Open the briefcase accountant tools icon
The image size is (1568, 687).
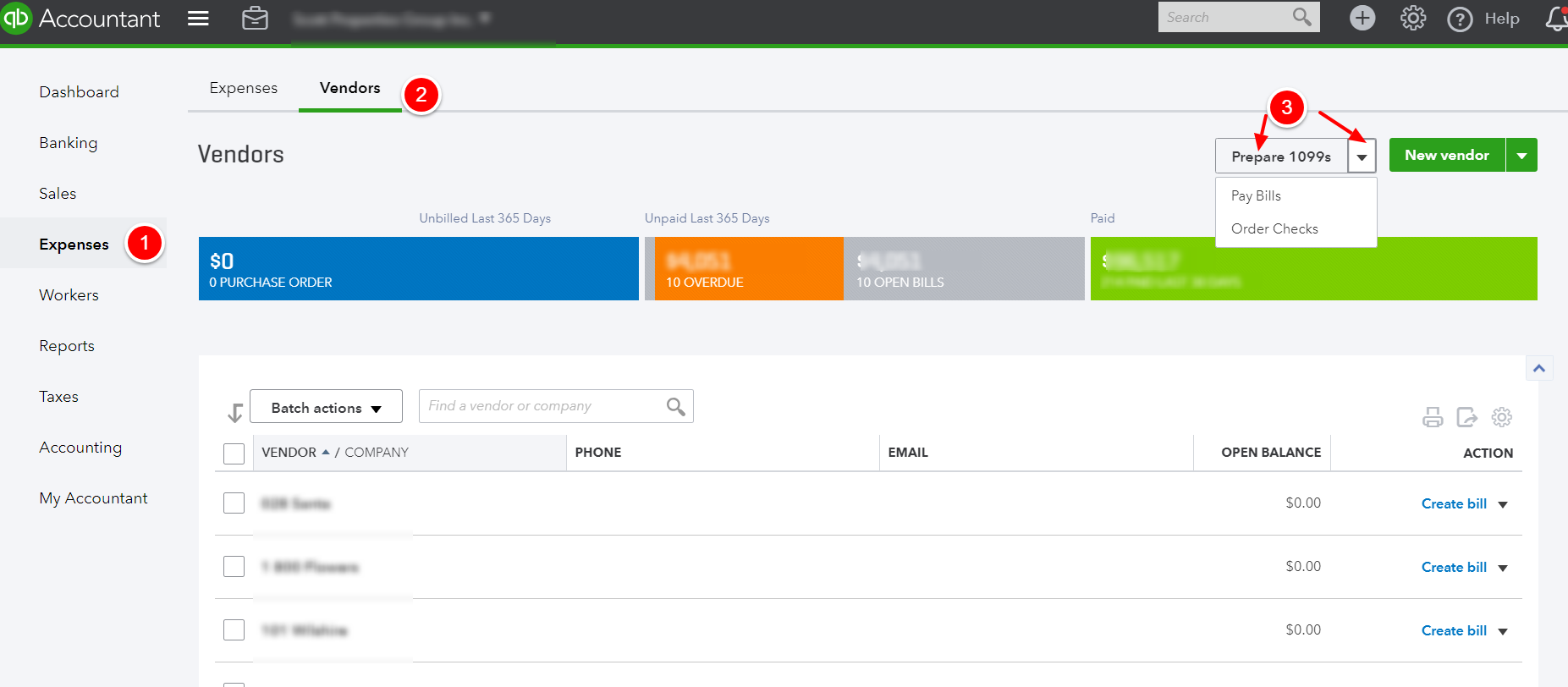click(255, 18)
